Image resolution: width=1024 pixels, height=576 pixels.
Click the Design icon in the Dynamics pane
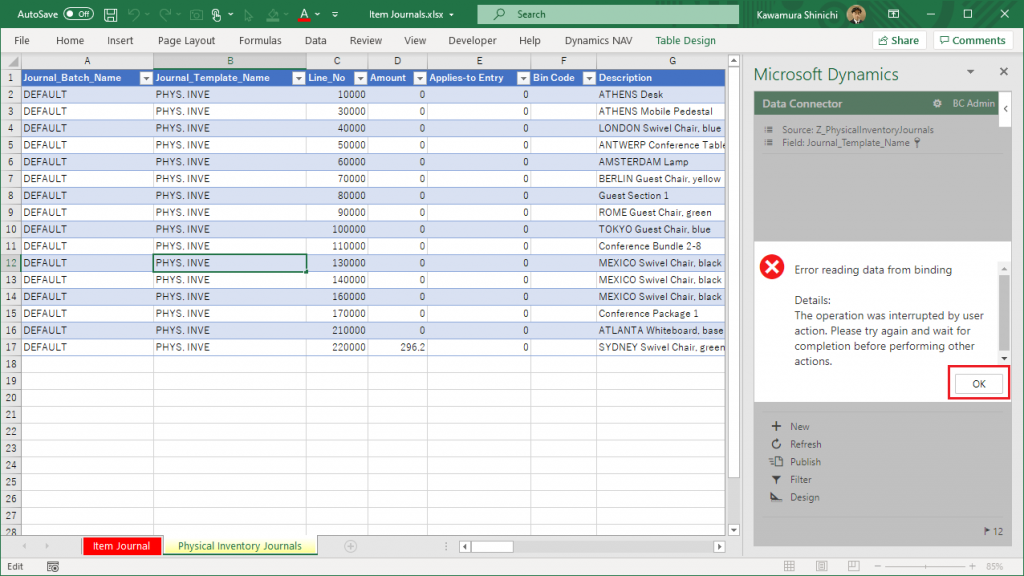(x=776, y=497)
